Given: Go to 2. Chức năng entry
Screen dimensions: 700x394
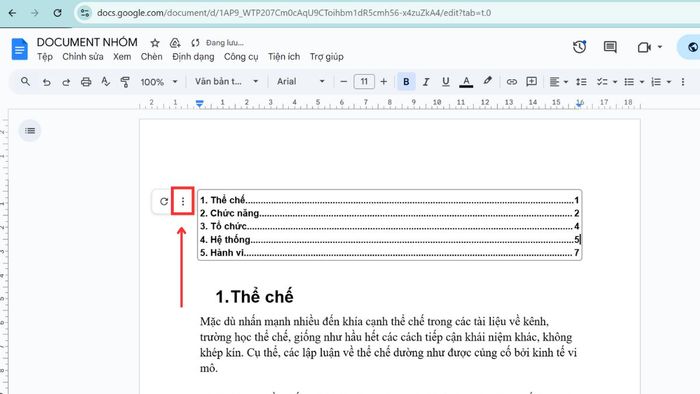Looking at the screenshot, I should pos(389,213).
